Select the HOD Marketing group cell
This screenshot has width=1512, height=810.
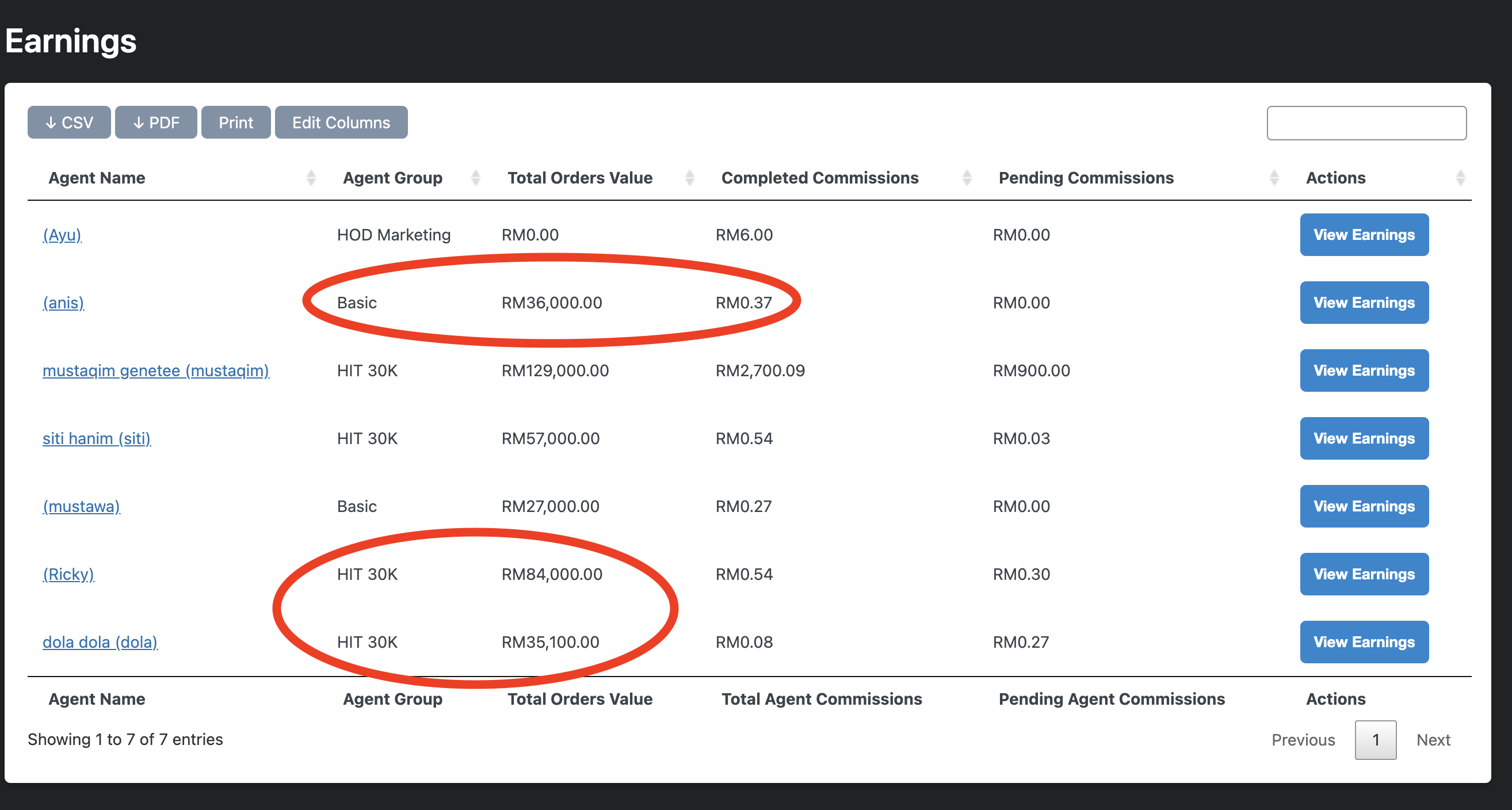pyautogui.click(x=394, y=235)
